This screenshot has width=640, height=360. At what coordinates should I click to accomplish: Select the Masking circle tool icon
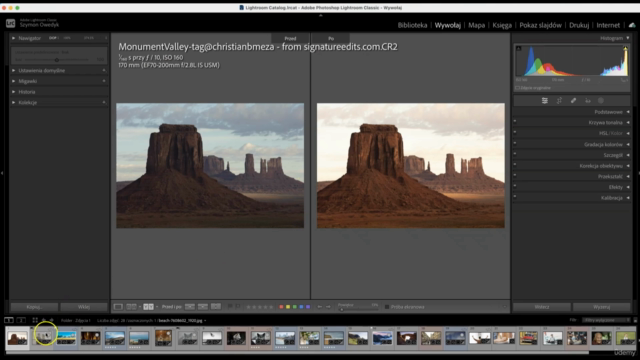click(601, 100)
